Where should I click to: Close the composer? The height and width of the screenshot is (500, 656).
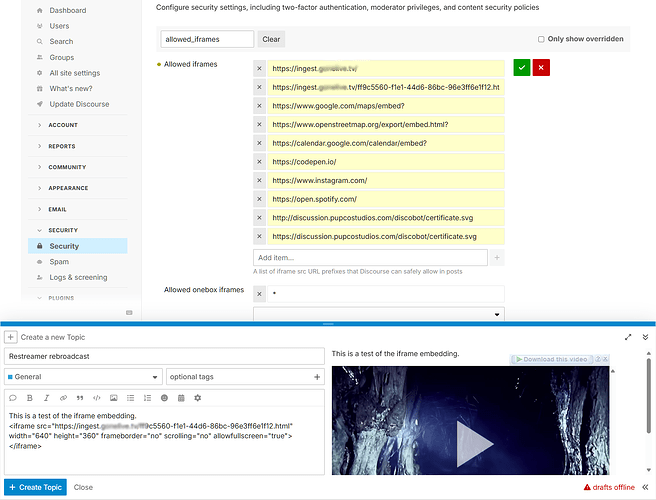point(83,487)
